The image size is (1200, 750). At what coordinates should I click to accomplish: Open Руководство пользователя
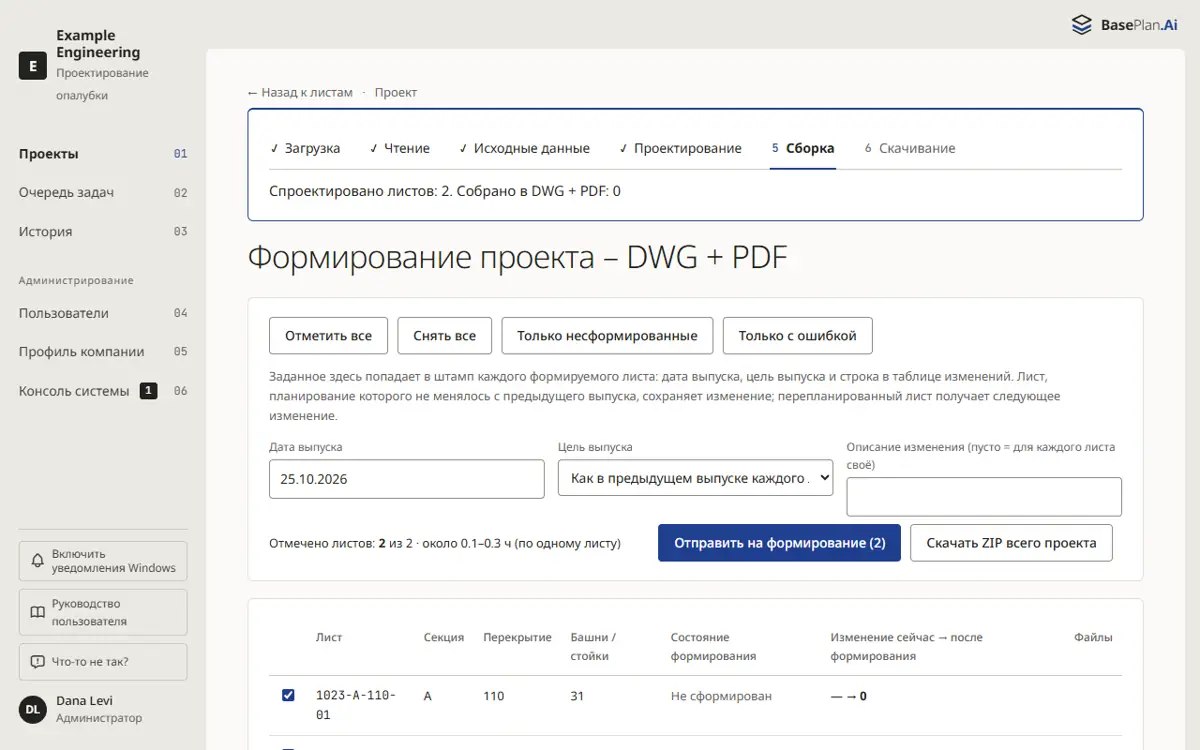[x=103, y=612]
